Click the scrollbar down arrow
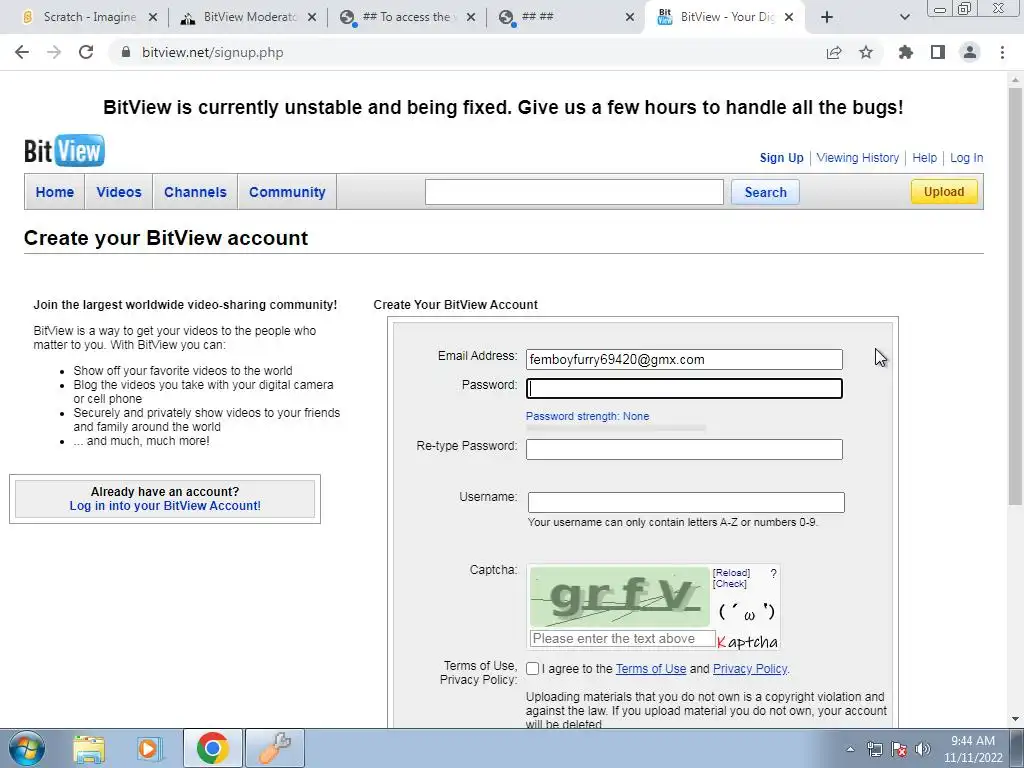Image resolution: width=1024 pixels, height=768 pixels. pyautogui.click(x=1015, y=719)
